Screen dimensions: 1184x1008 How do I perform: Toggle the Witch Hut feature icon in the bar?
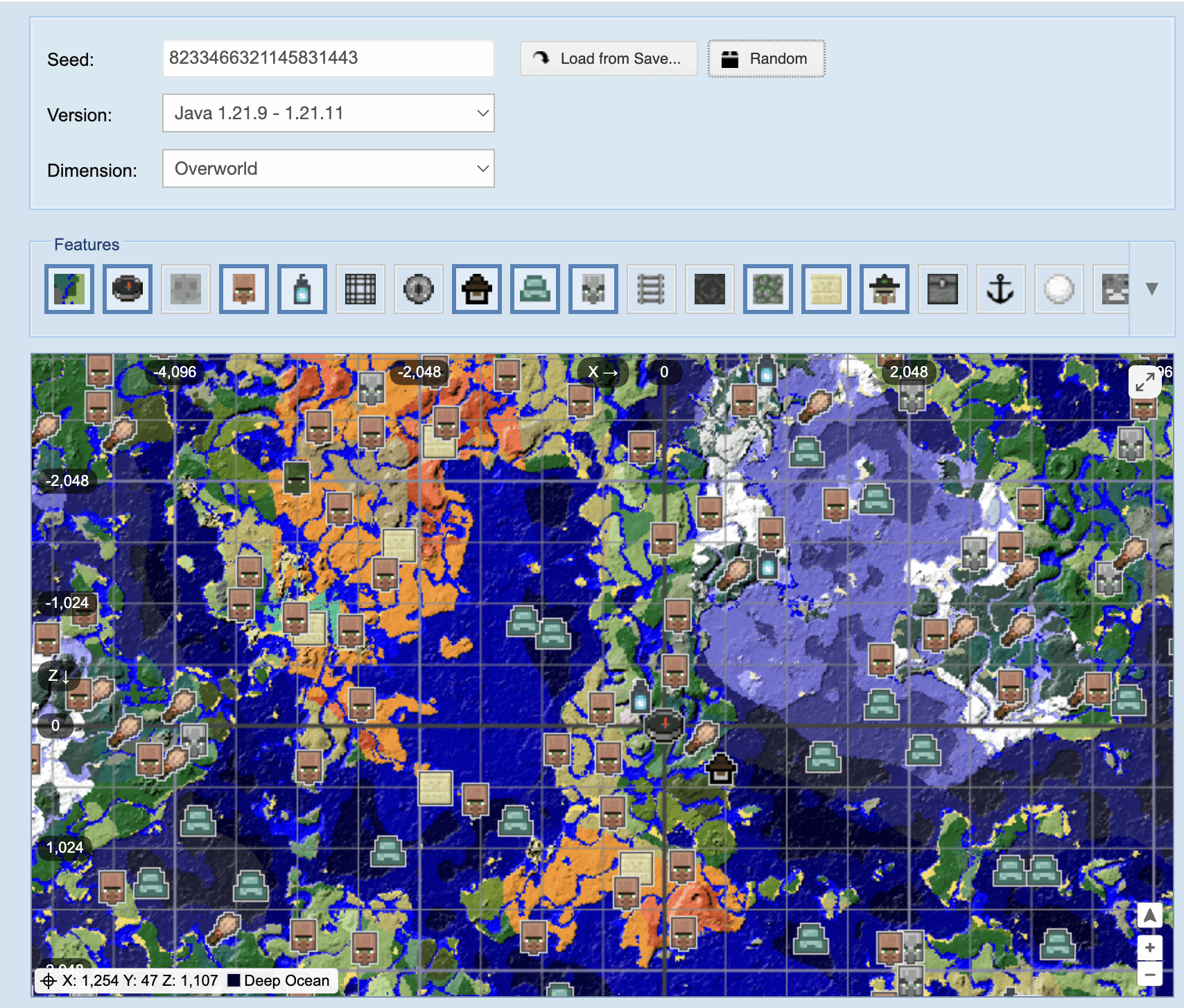(885, 289)
